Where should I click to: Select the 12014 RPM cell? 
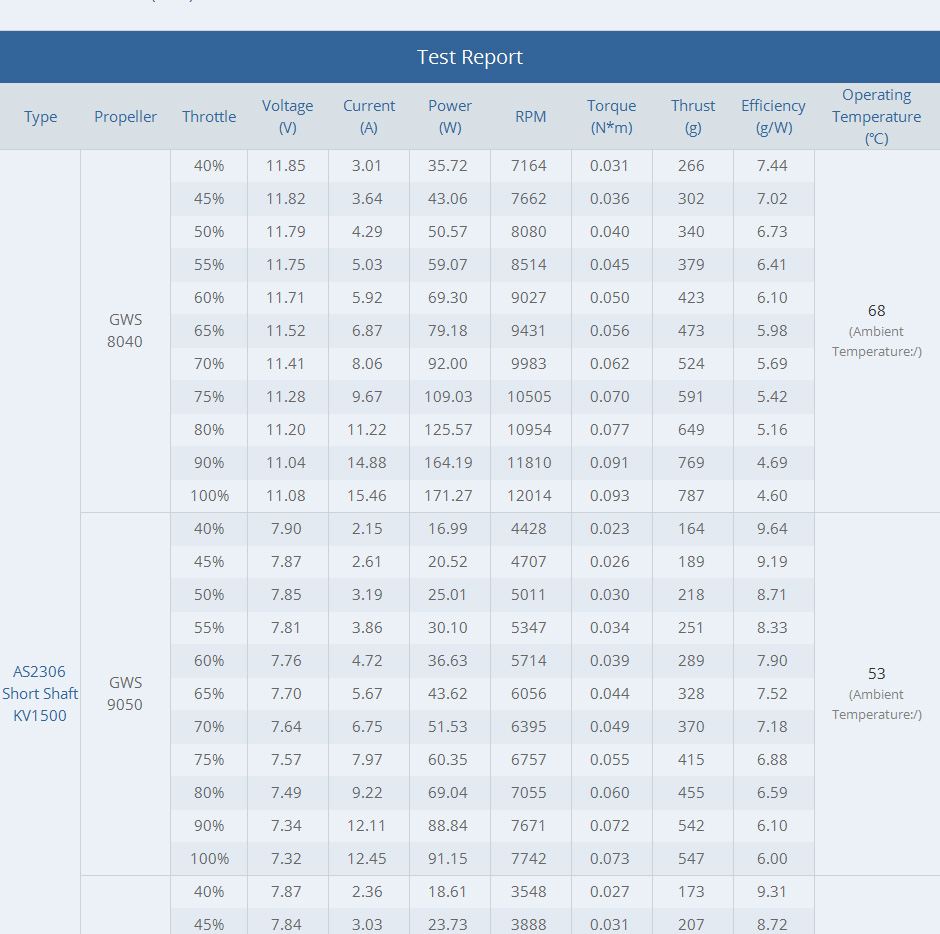tap(530, 496)
